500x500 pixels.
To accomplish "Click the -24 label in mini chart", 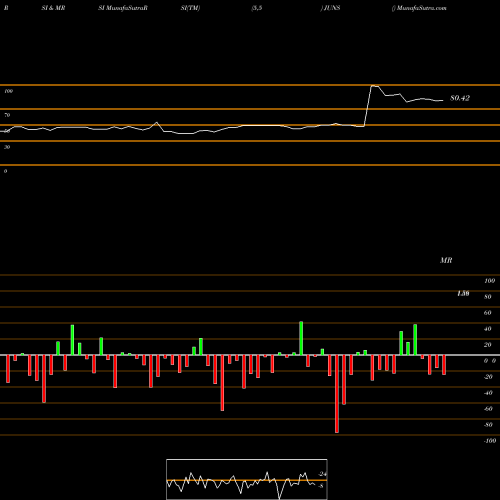I will [322, 474].
